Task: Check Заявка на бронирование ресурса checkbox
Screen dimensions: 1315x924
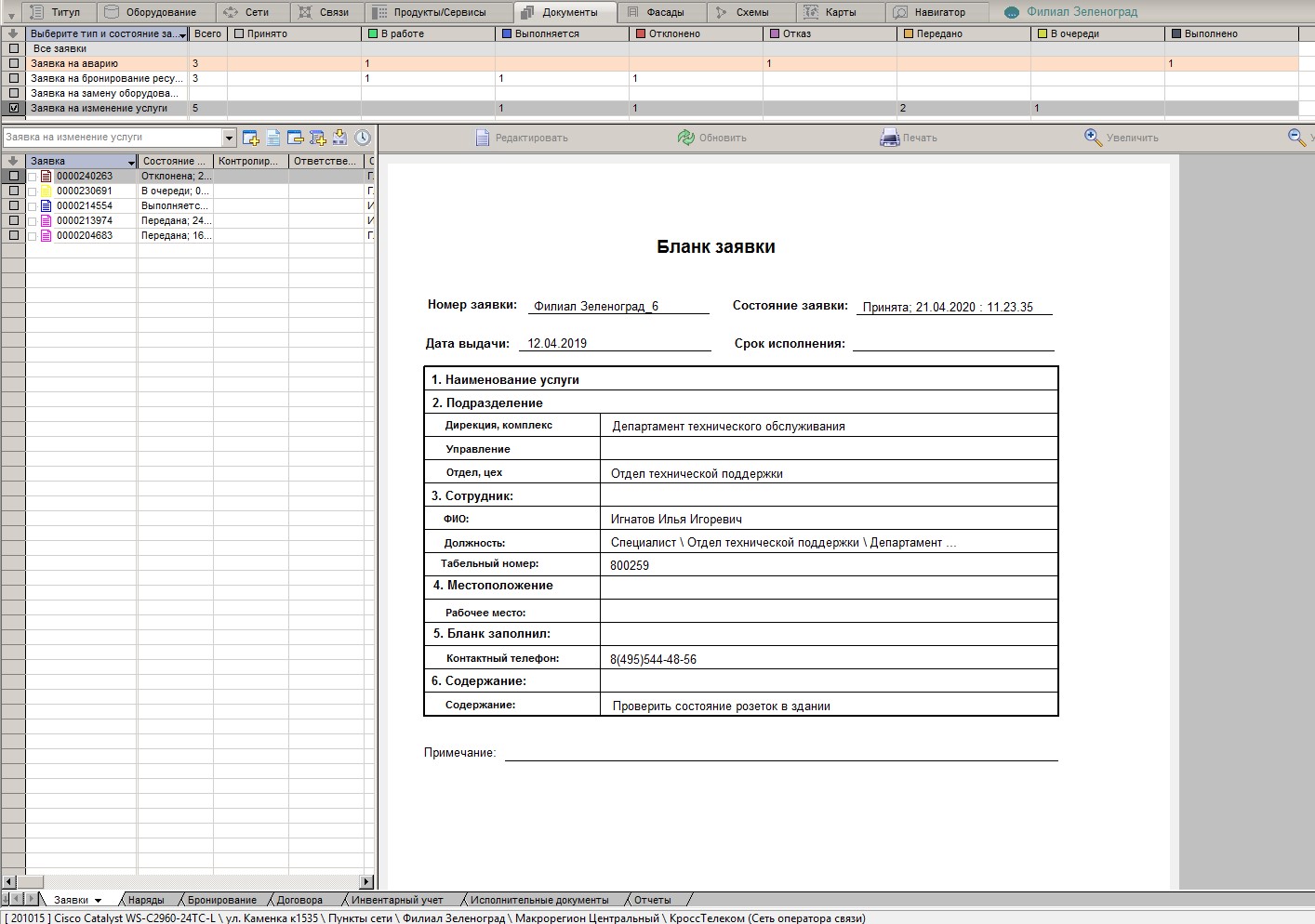Action: click(x=13, y=78)
